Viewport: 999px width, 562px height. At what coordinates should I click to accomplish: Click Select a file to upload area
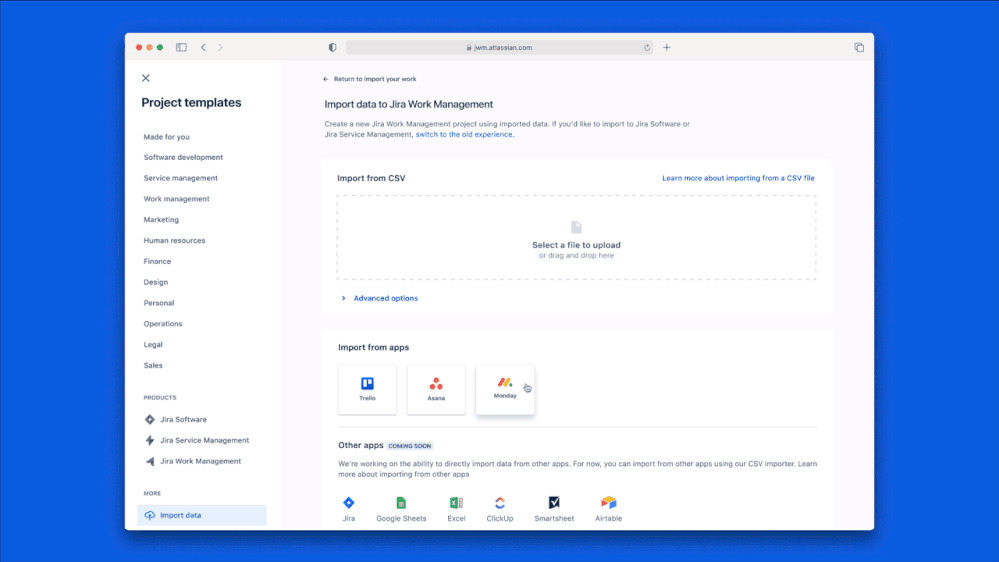pos(576,238)
